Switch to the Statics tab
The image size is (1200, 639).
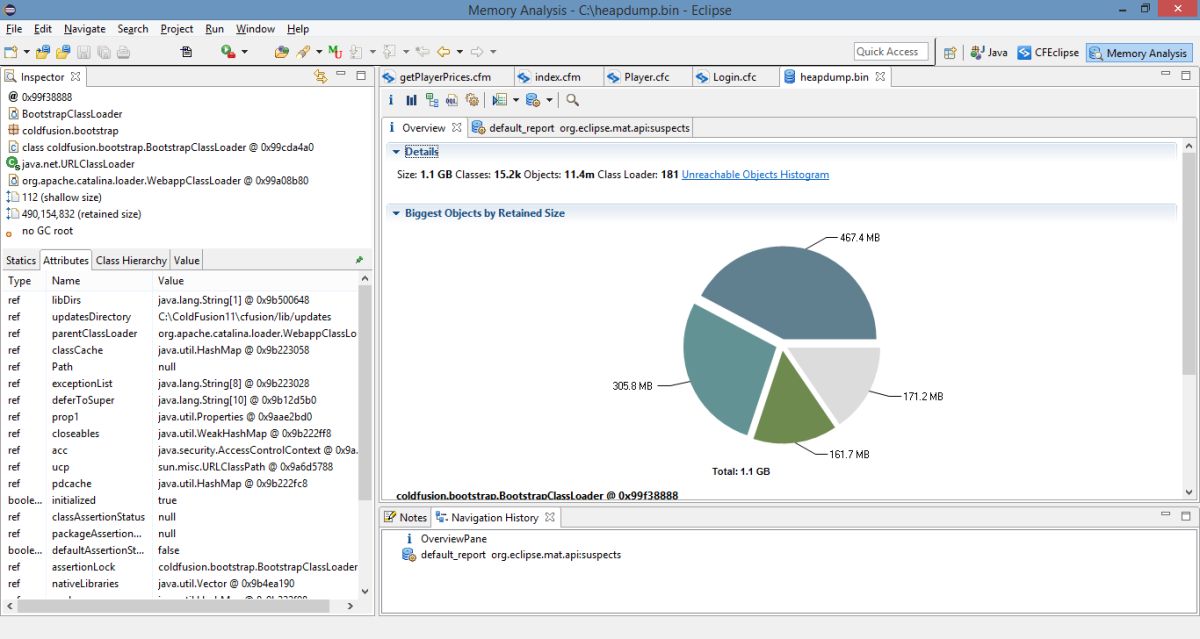21,260
